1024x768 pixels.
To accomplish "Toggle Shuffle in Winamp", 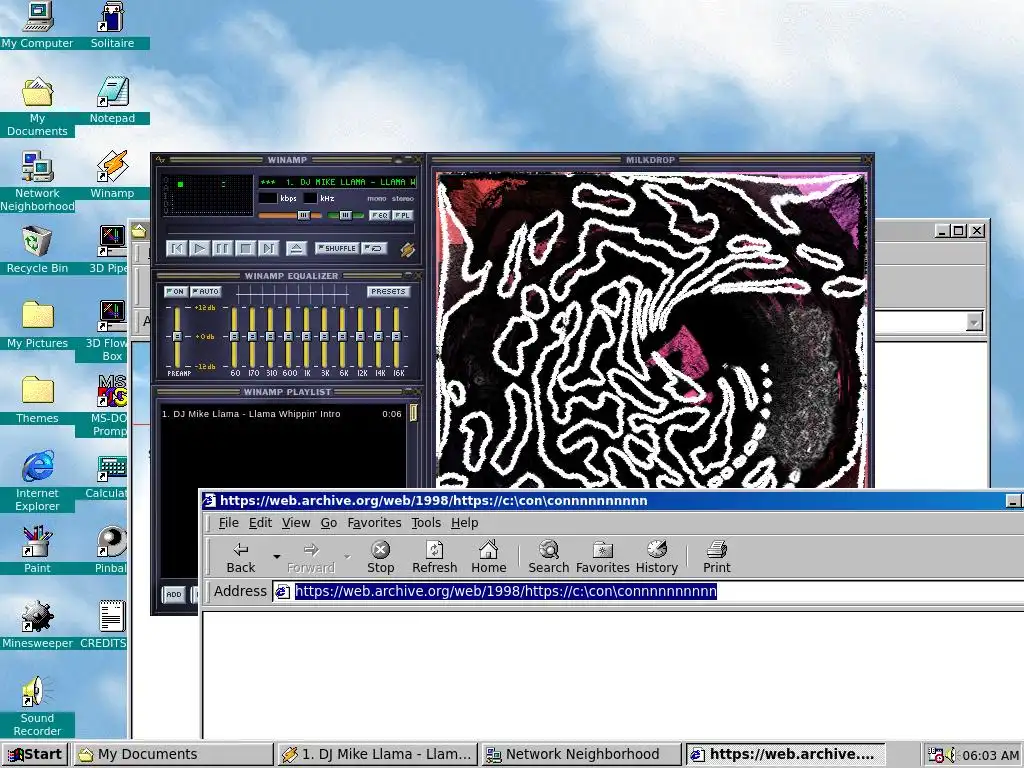I will (x=337, y=248).
